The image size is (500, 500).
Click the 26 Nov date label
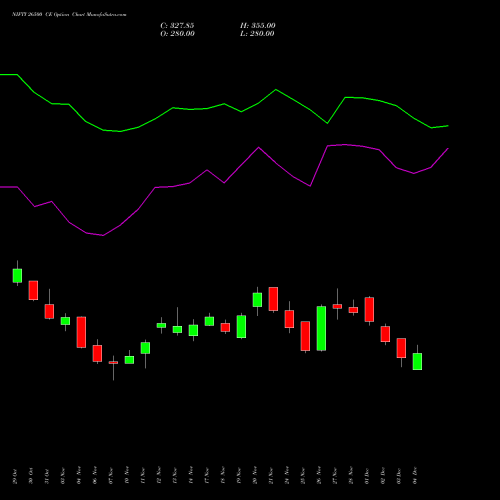point(319,476)
